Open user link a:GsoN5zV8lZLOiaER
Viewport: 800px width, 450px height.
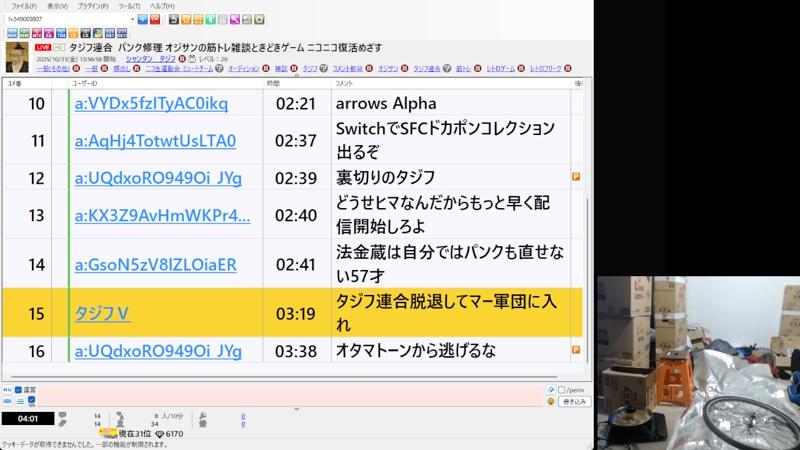(x=156, y=265)
